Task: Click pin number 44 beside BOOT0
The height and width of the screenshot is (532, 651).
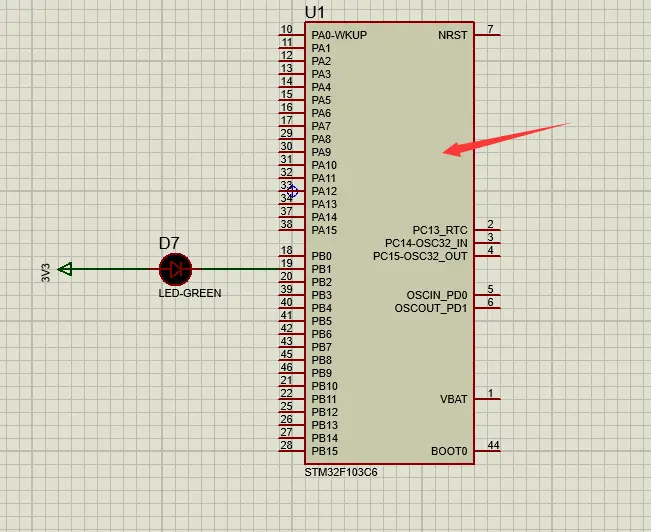Action: point(493,445)
